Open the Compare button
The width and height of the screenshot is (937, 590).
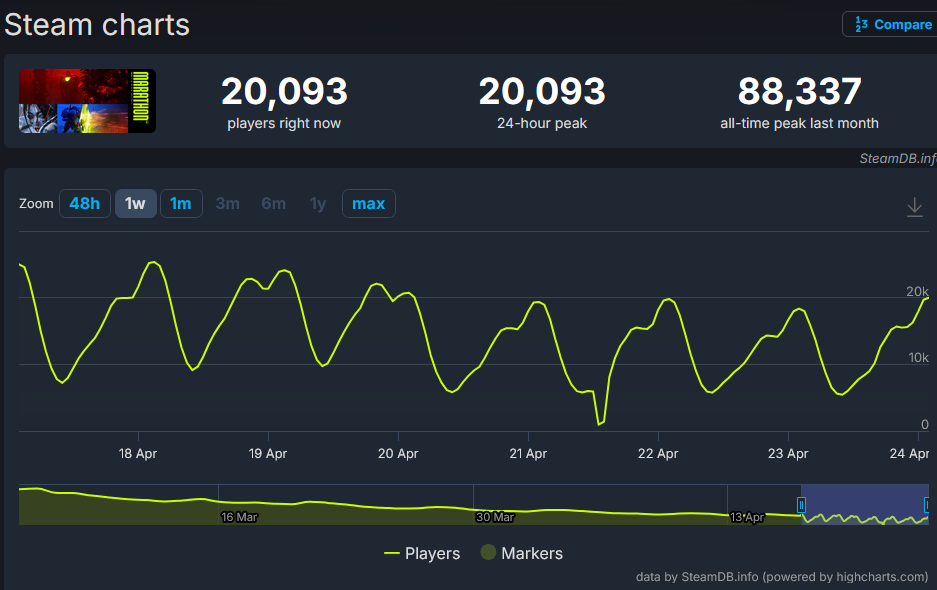pyautogui.click(x=889, y=25)
